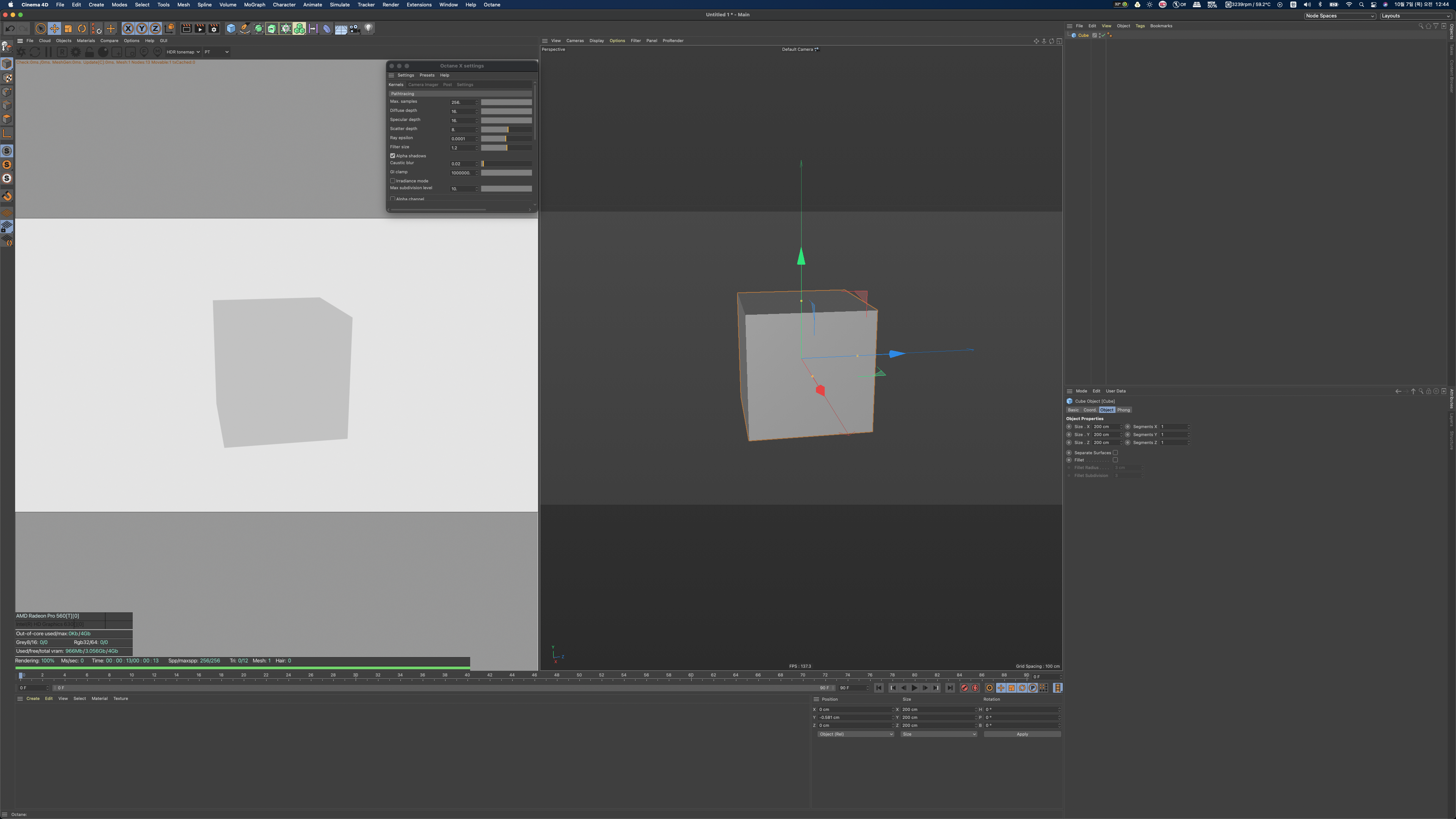This screenshot has height=819, width=1456.
Task: Toggle the Alpha shadows checkbox
Action: pos(392,156)
